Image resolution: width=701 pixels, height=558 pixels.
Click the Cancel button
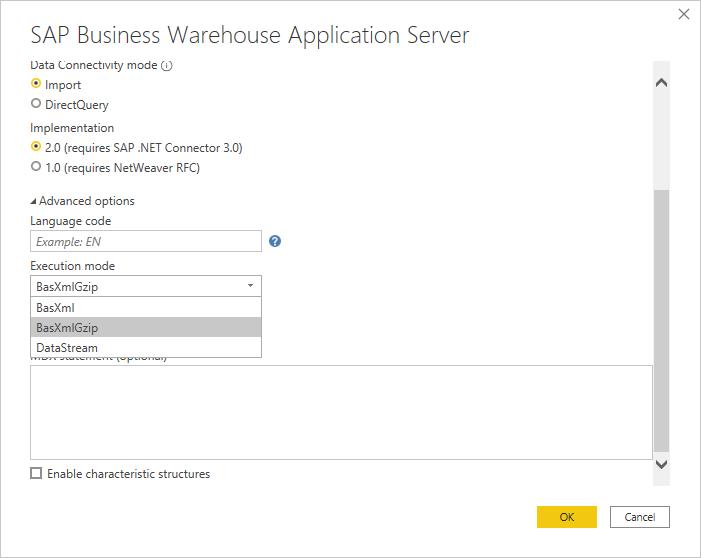tap(639, 517)
